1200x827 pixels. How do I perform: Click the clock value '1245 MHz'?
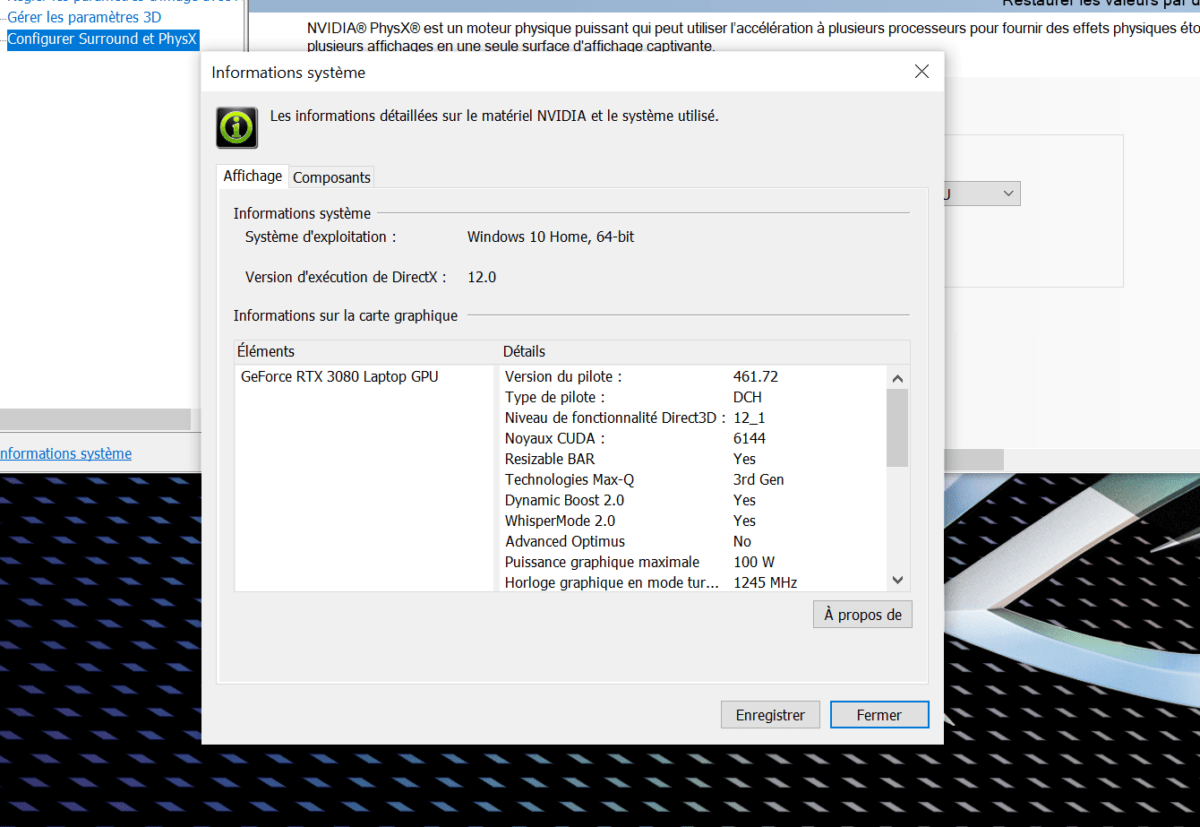coord(765,583)
